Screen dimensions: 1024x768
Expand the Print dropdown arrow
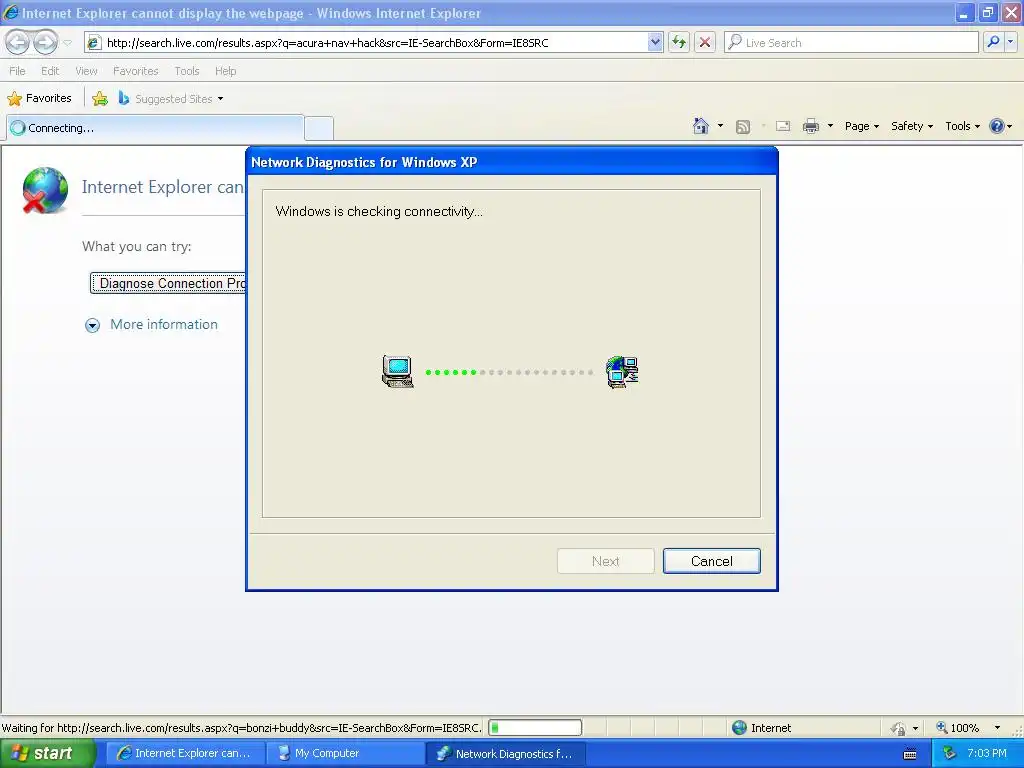[x=830, y=126]
